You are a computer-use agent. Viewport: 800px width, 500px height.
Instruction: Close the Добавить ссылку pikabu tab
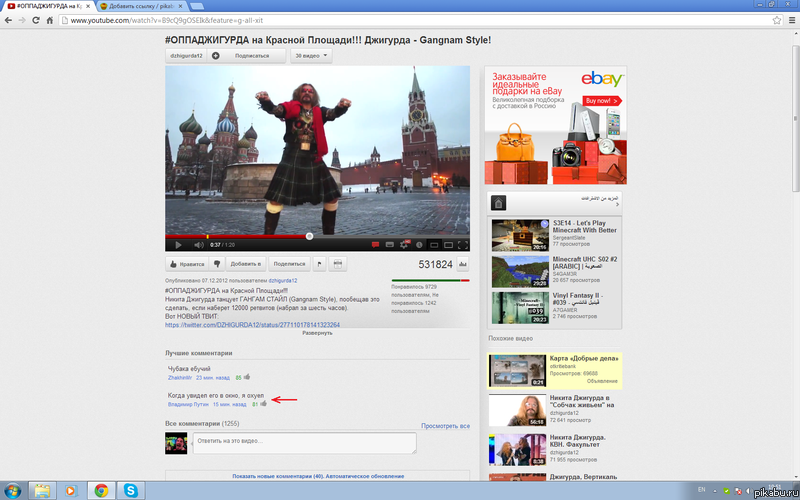(x=181, y=6)
